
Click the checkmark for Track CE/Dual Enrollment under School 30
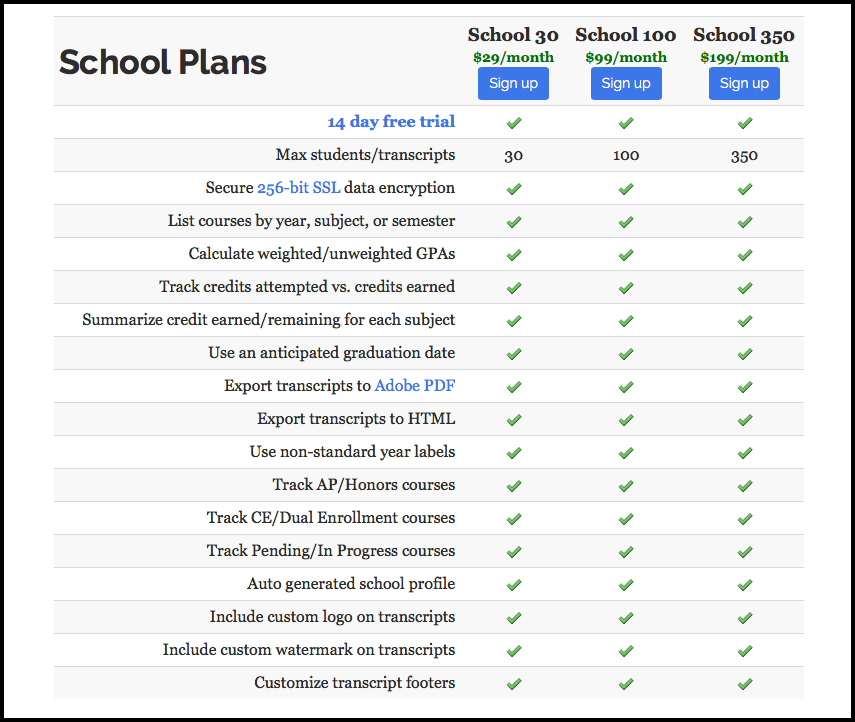pos(513,518)
